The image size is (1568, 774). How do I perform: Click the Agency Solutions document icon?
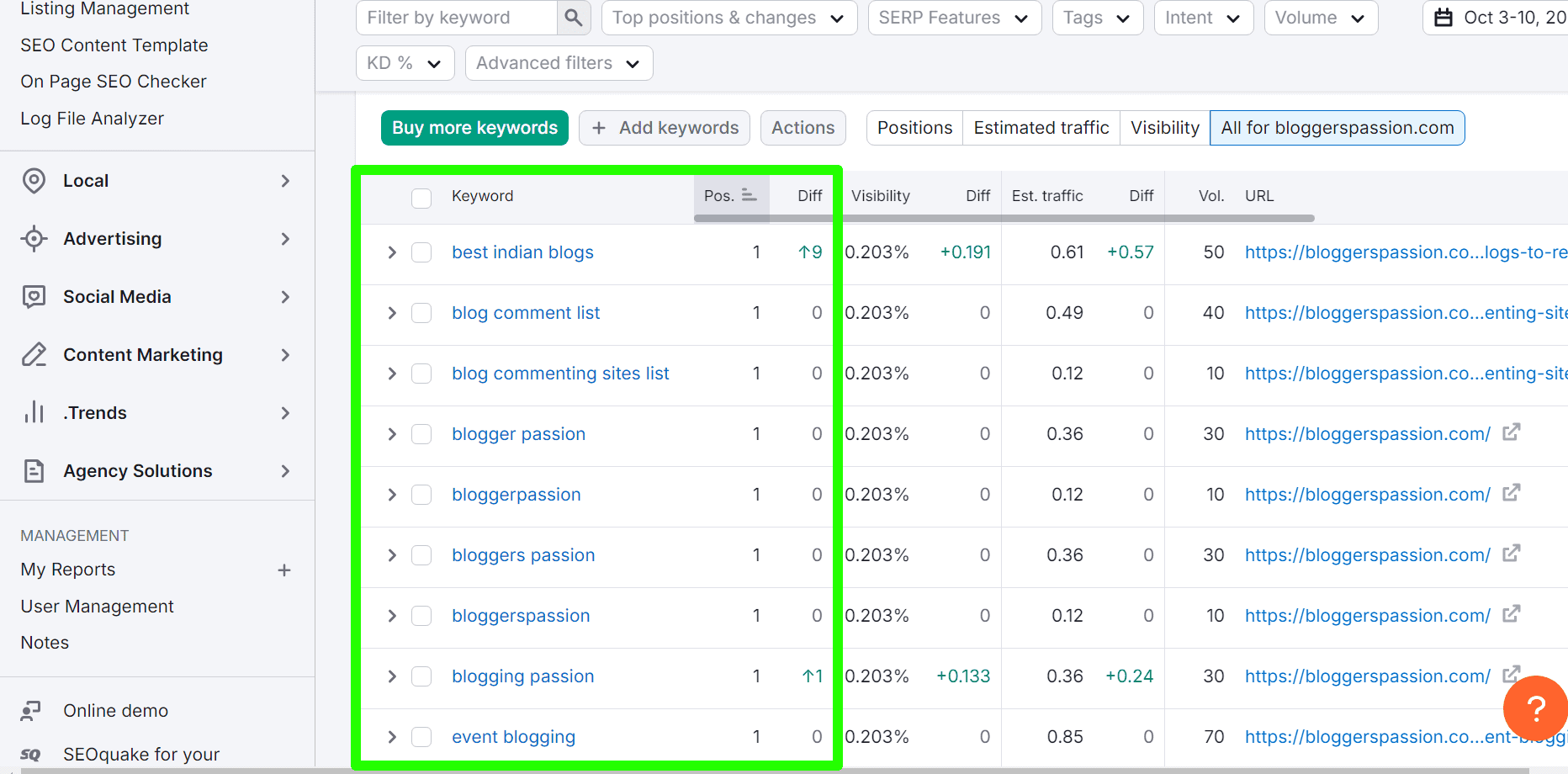click(x=34, y=470)
